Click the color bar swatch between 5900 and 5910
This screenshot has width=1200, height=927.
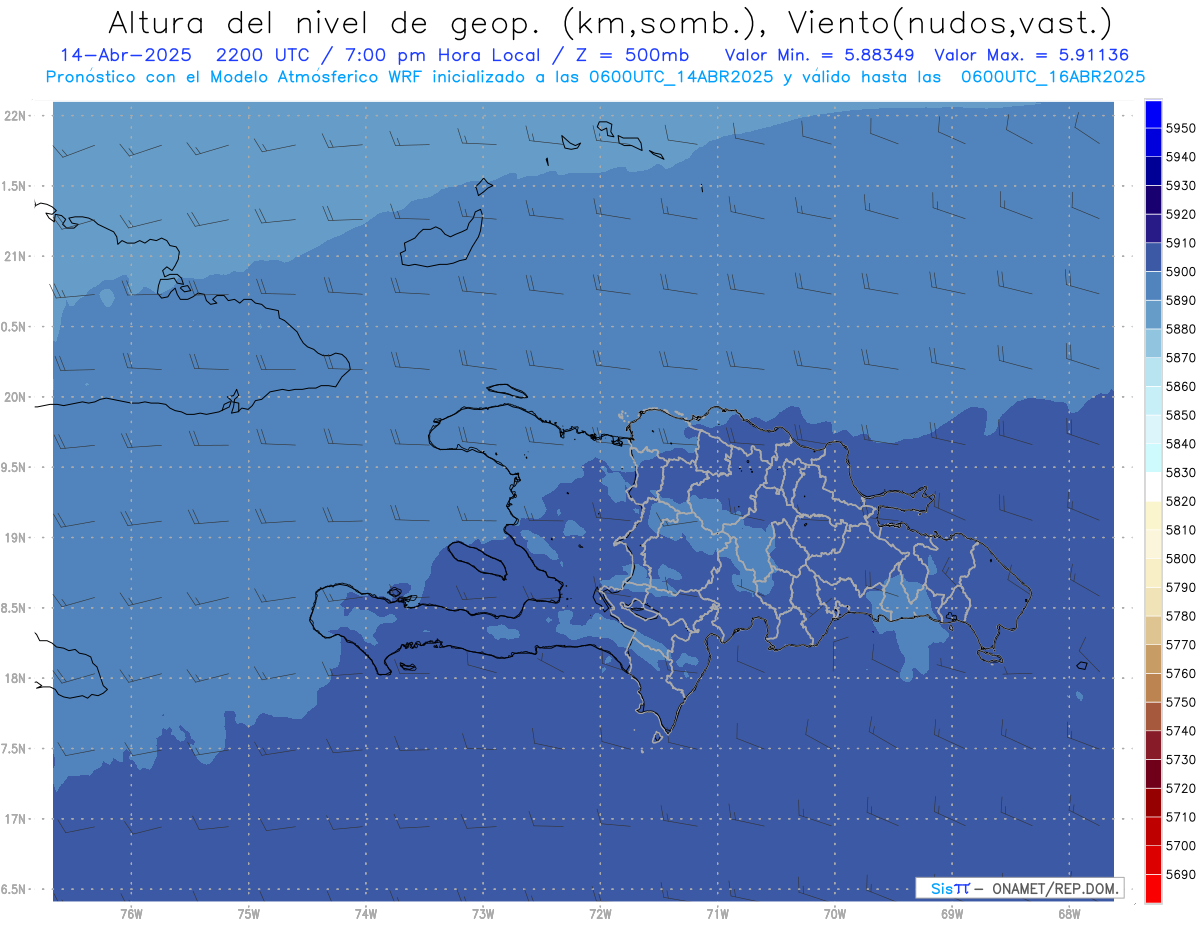(x=1152, y=257)
